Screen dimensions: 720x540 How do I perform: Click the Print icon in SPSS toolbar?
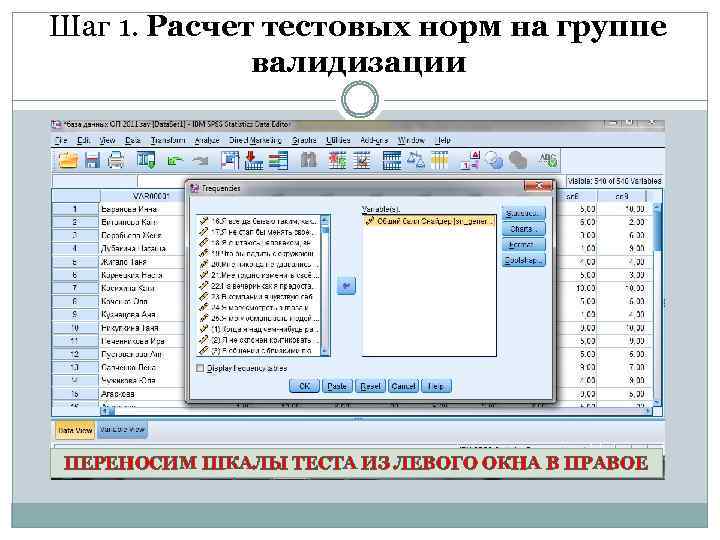[116, 161]
